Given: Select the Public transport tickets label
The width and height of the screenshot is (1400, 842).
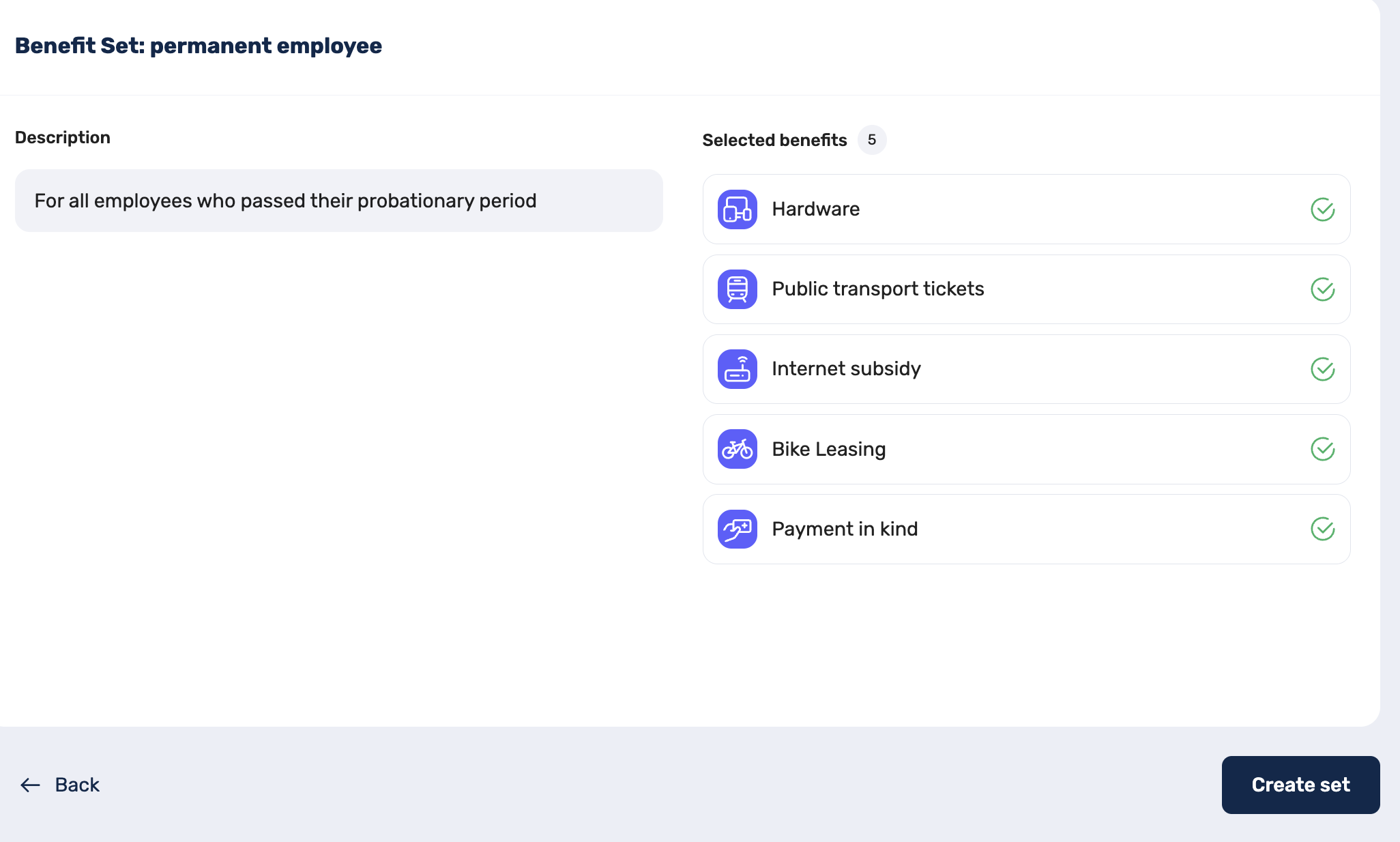Looking at the screenshot, I should [877, 289].
